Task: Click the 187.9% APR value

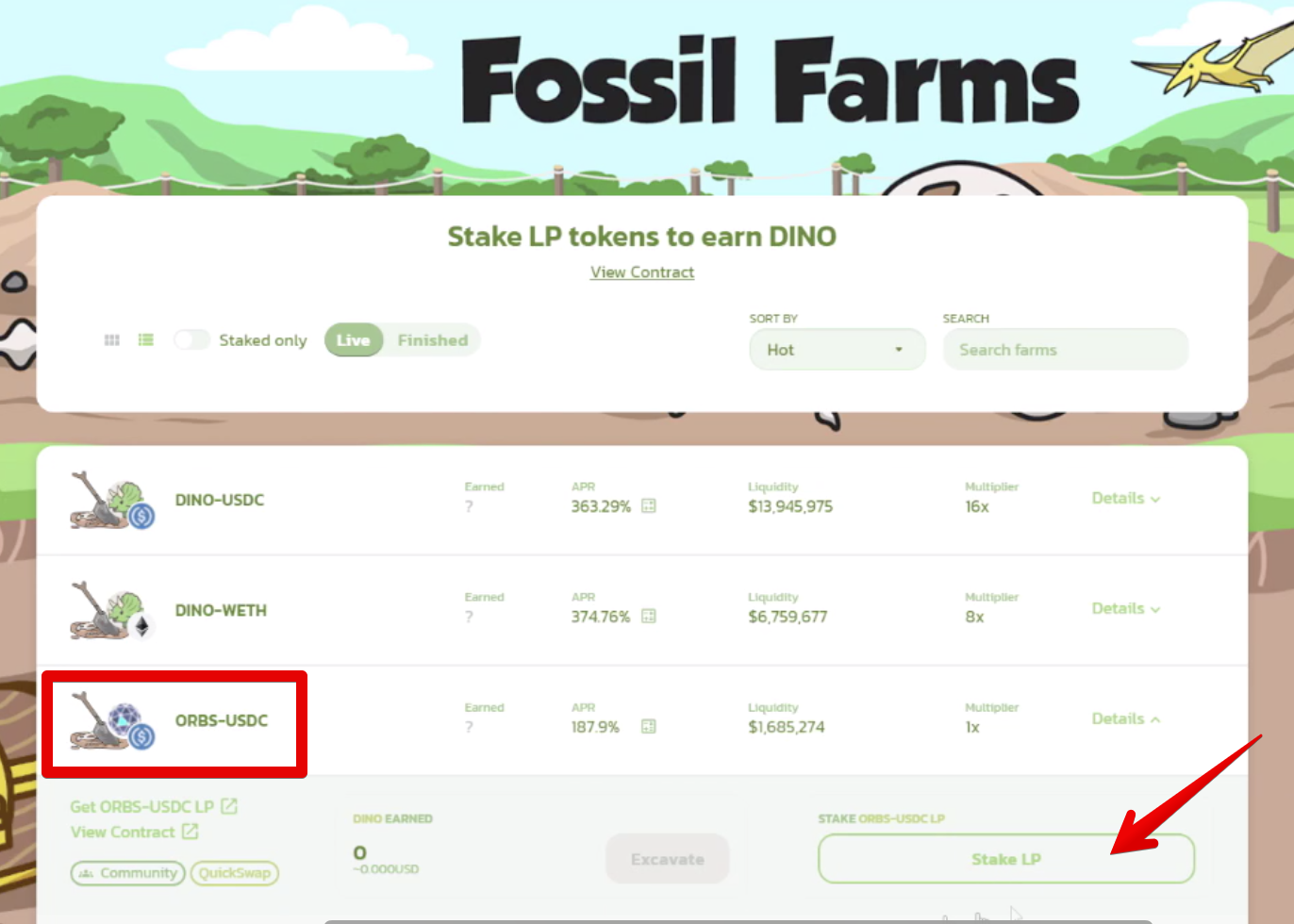Action: tap(595, 727)
